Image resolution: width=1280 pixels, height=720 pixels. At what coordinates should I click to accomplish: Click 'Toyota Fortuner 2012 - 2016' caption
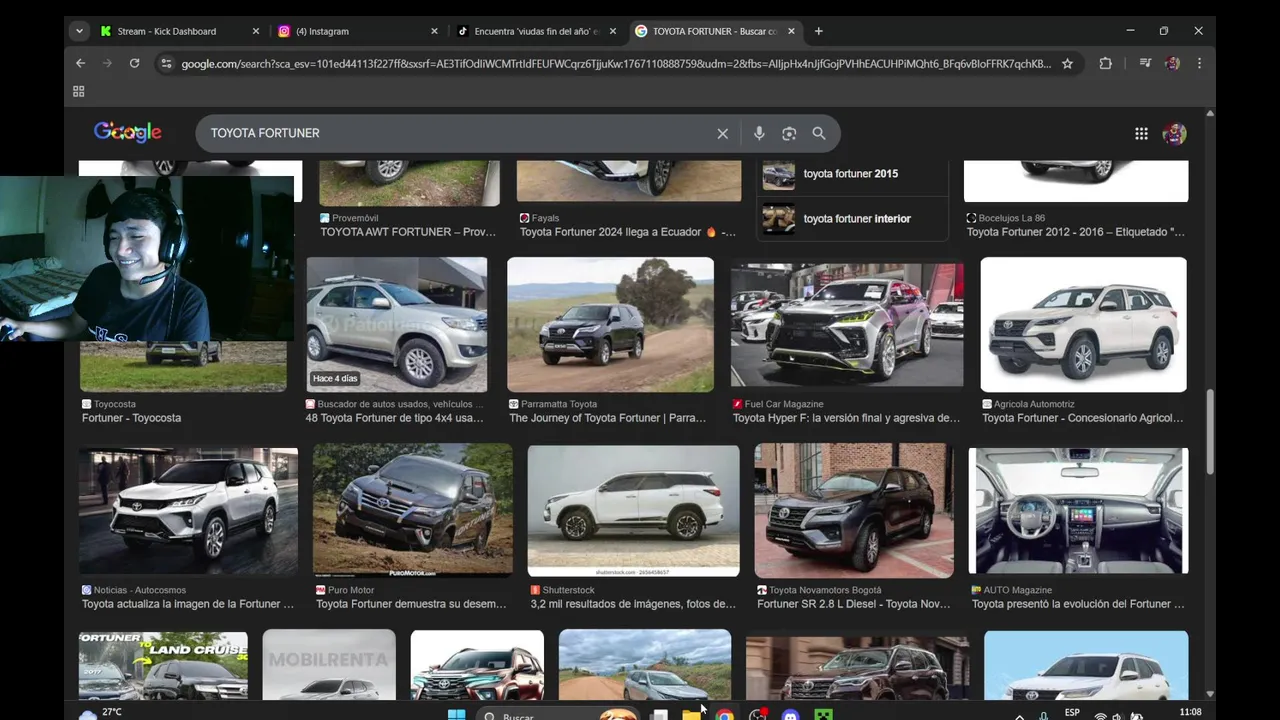(x=1075, y=232)
